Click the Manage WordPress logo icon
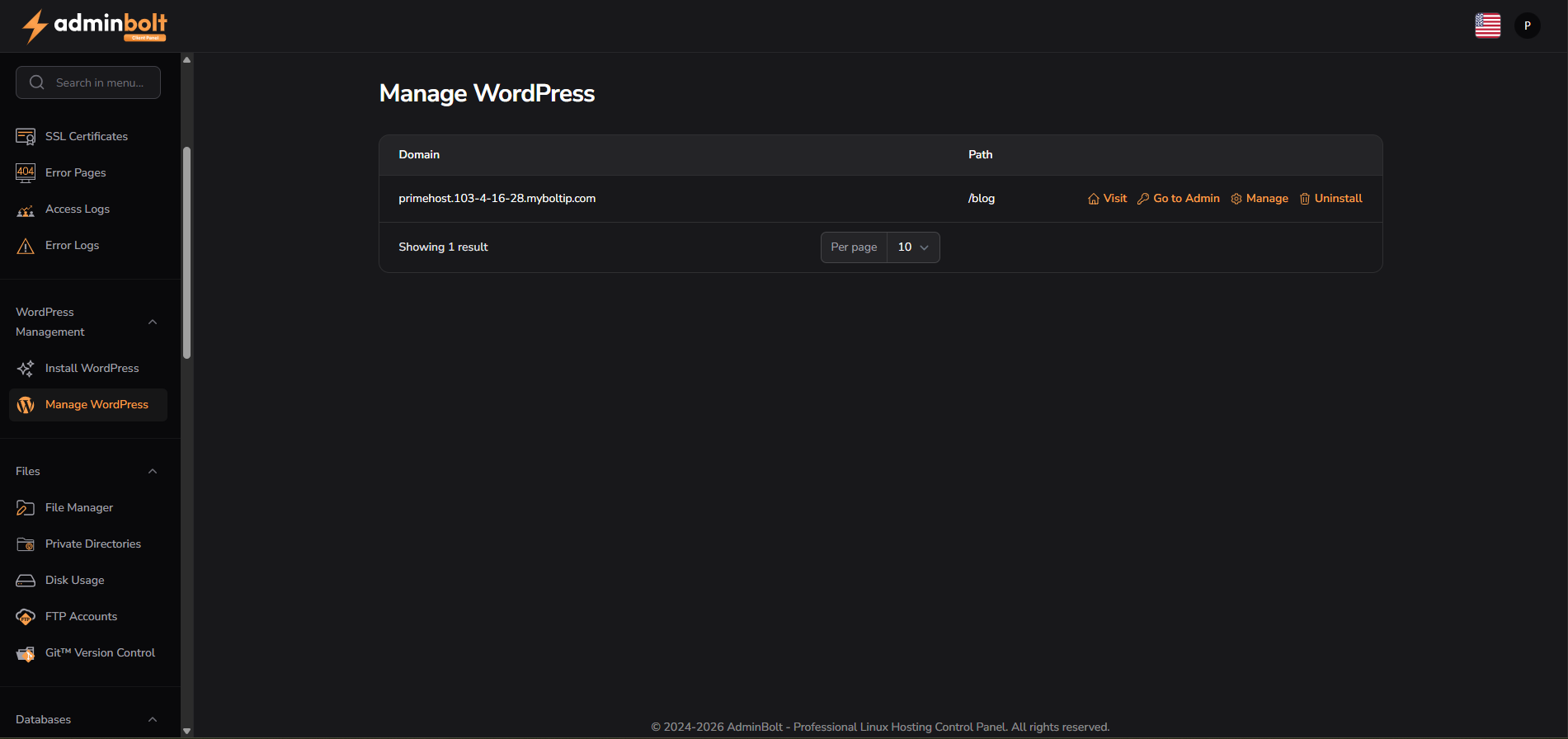 26,404
